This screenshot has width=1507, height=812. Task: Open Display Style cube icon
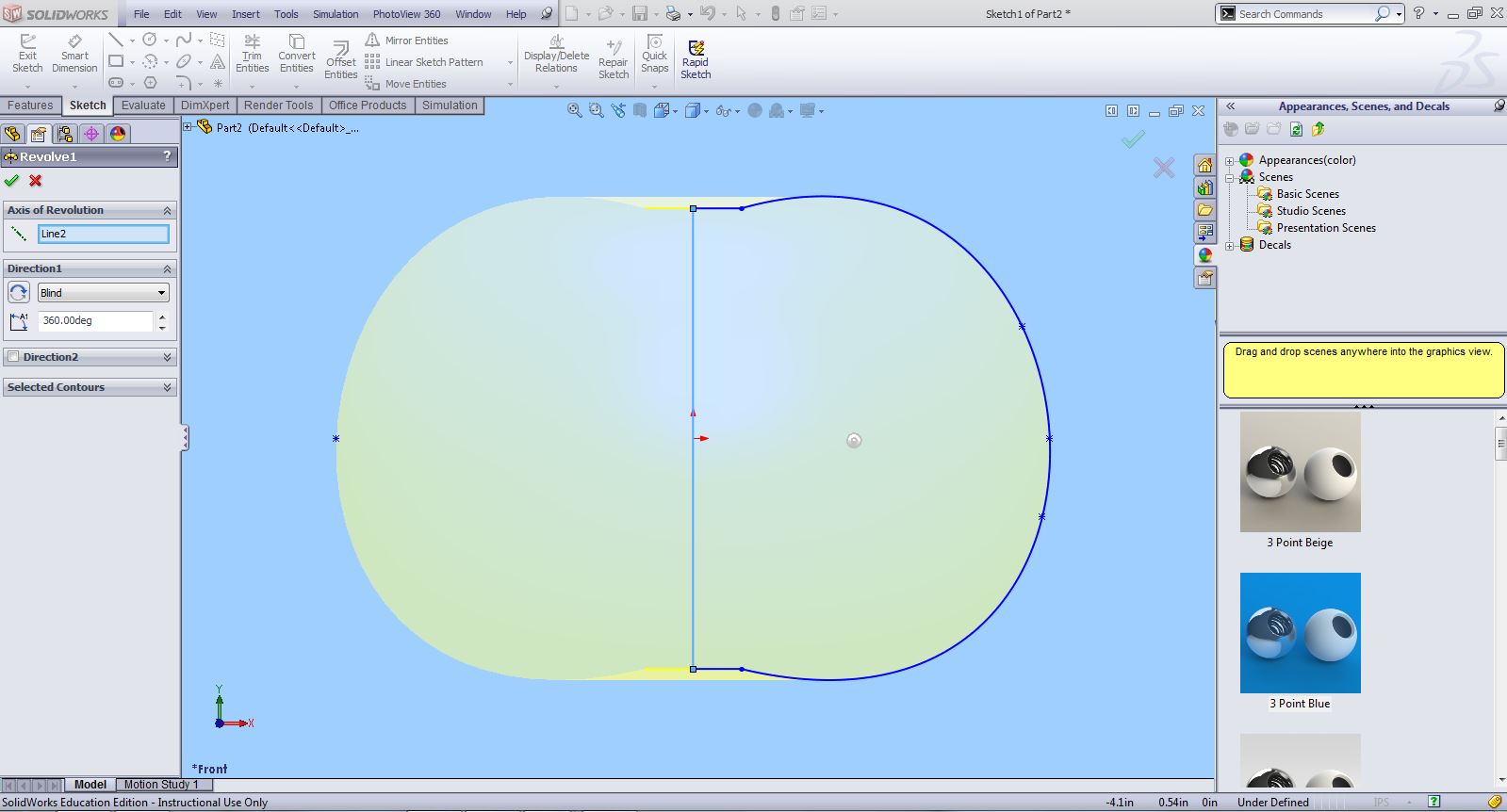[693, 110]
